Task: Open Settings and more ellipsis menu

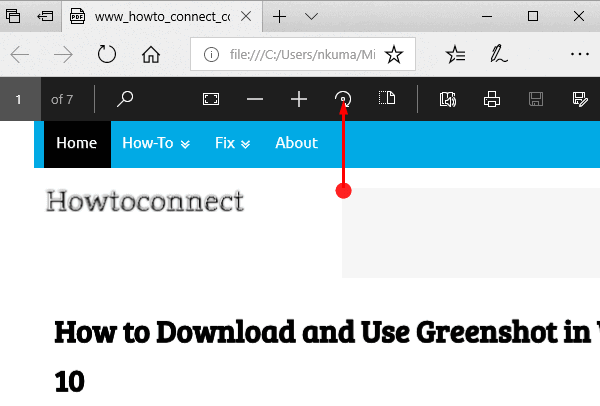Action: (580, 54)
